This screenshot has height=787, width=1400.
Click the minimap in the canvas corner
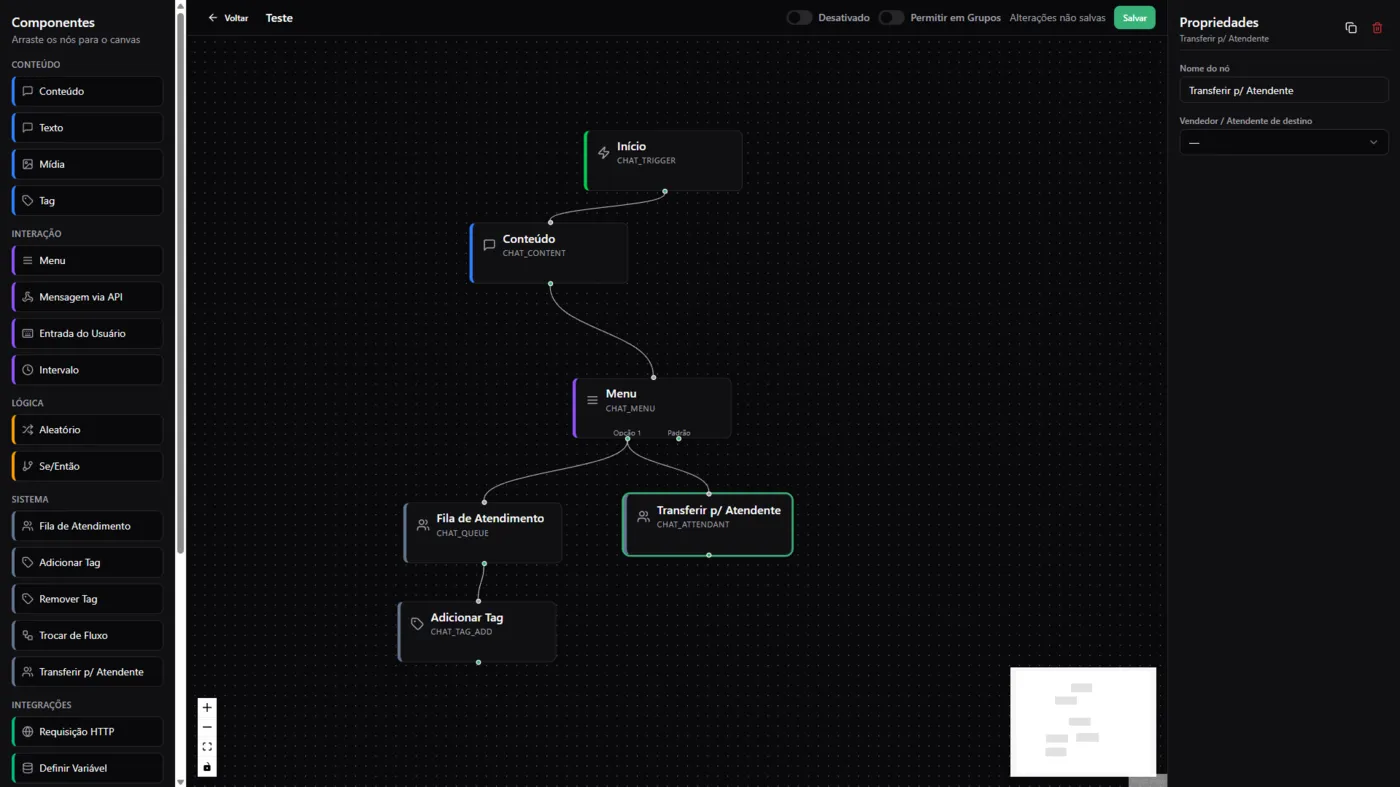(1083, 722)
